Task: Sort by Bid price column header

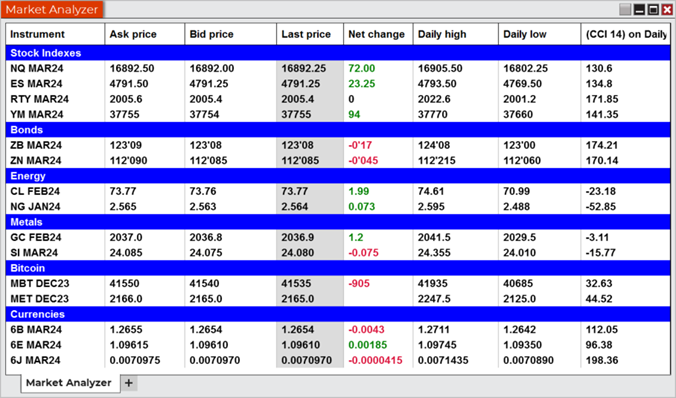Action: pyautogui.click(x=230, y=34)
